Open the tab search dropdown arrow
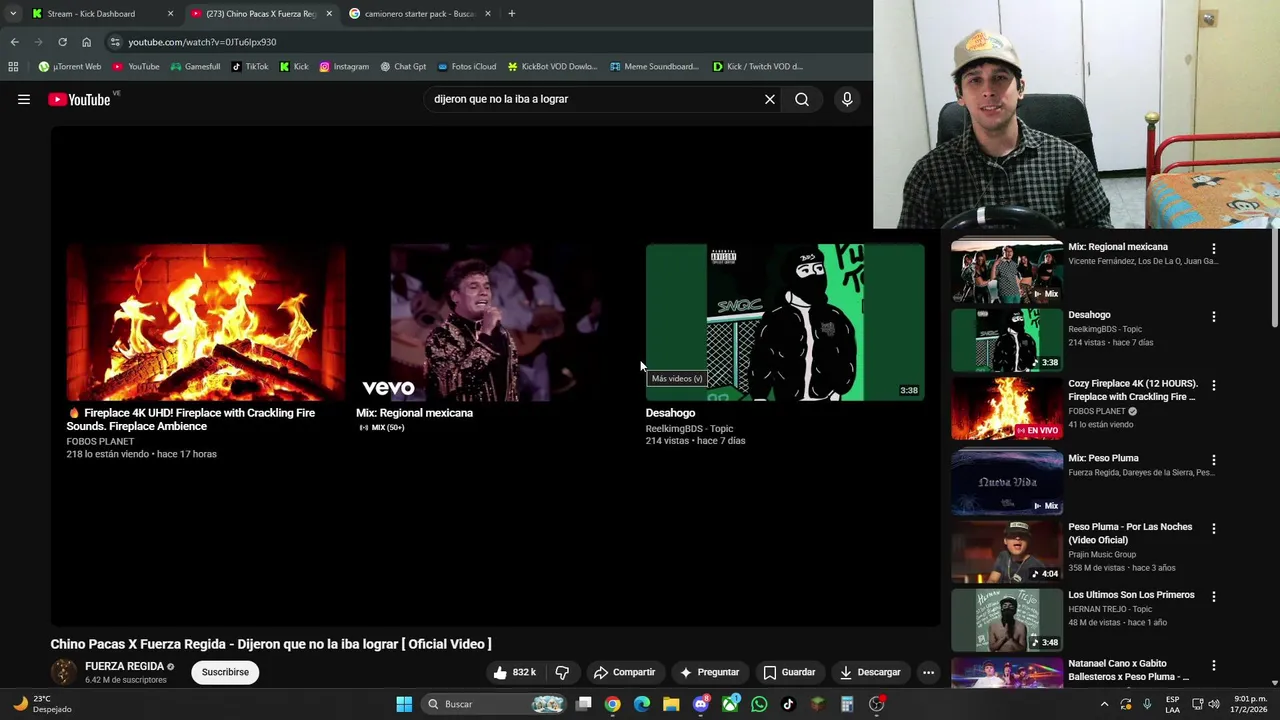This screenshot has width=1280, height=720. pyautogui.click(x=12, y=14)
